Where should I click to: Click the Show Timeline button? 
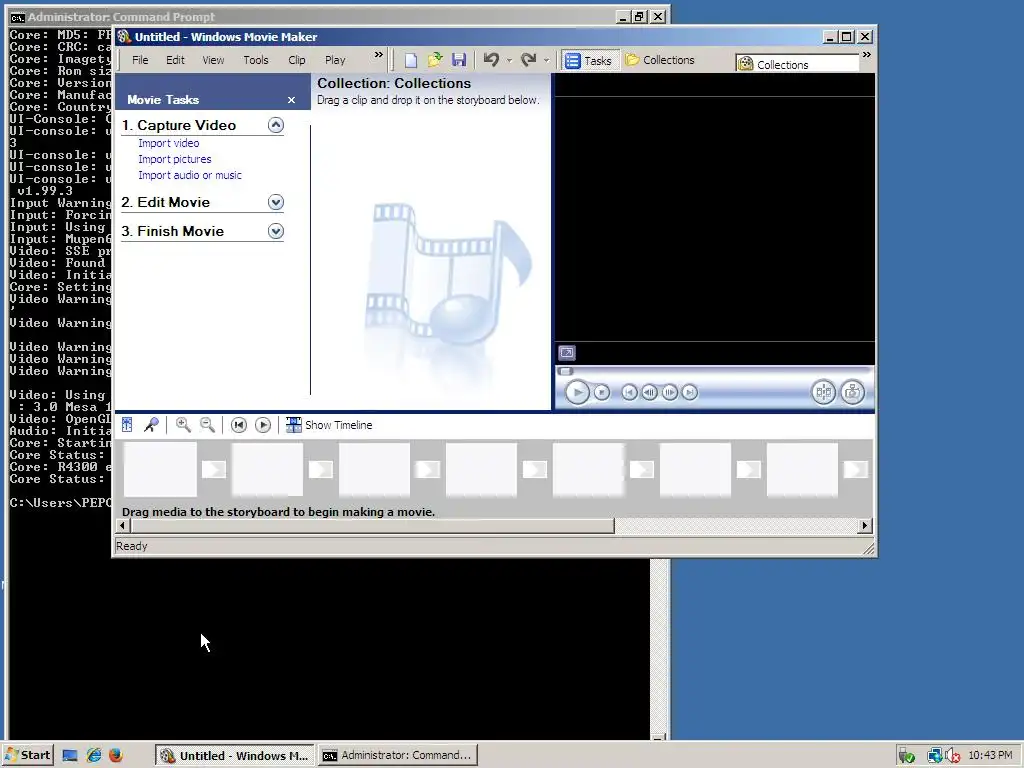coord(329,425)
